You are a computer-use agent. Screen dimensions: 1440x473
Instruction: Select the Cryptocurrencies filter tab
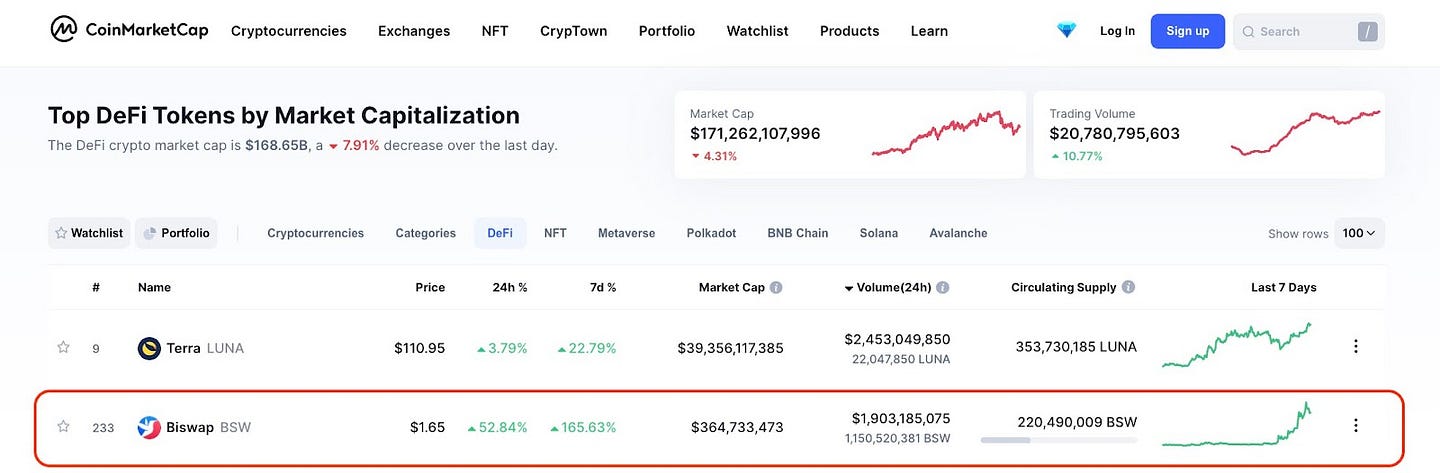point(315,233)
